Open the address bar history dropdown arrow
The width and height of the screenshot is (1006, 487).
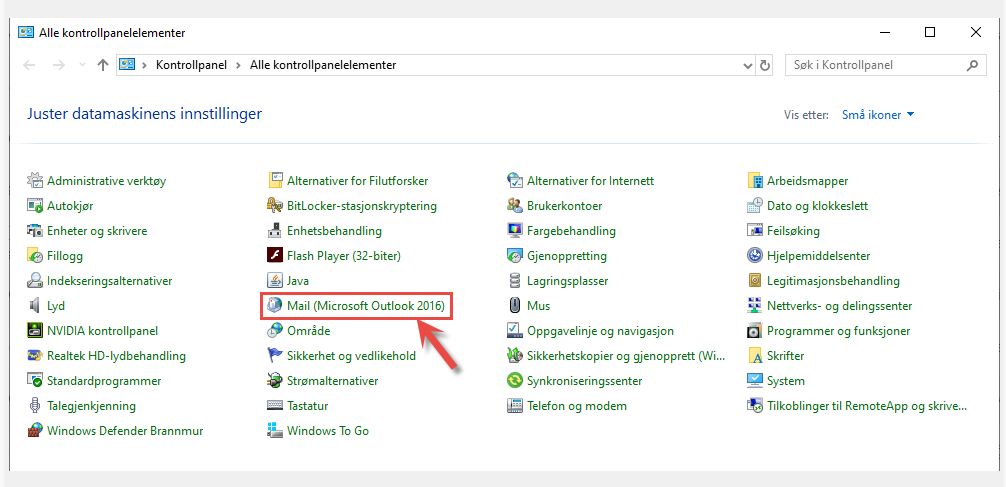(x=747, y=65)
